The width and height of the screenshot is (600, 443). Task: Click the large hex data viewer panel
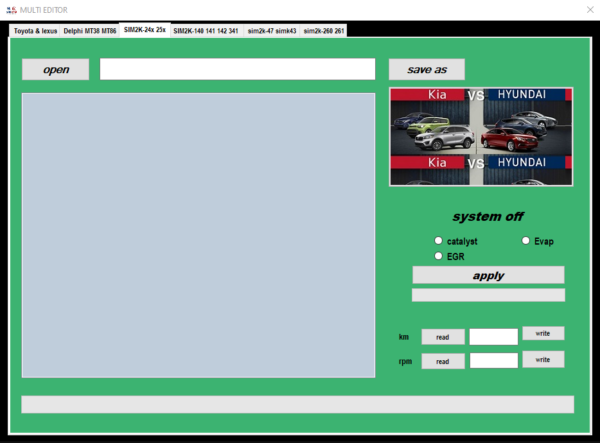tap(199, 235)
